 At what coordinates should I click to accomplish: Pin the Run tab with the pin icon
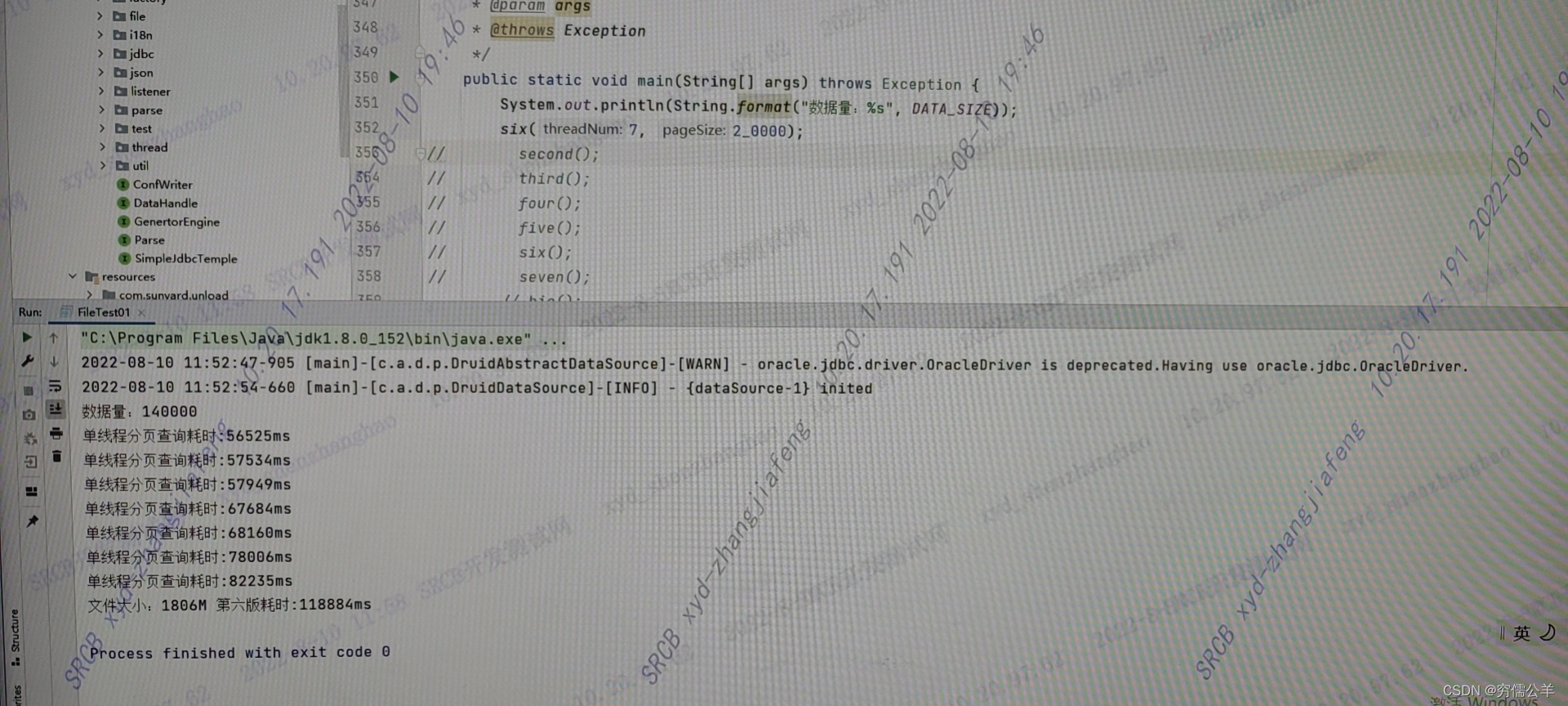(x=32, y=521)
